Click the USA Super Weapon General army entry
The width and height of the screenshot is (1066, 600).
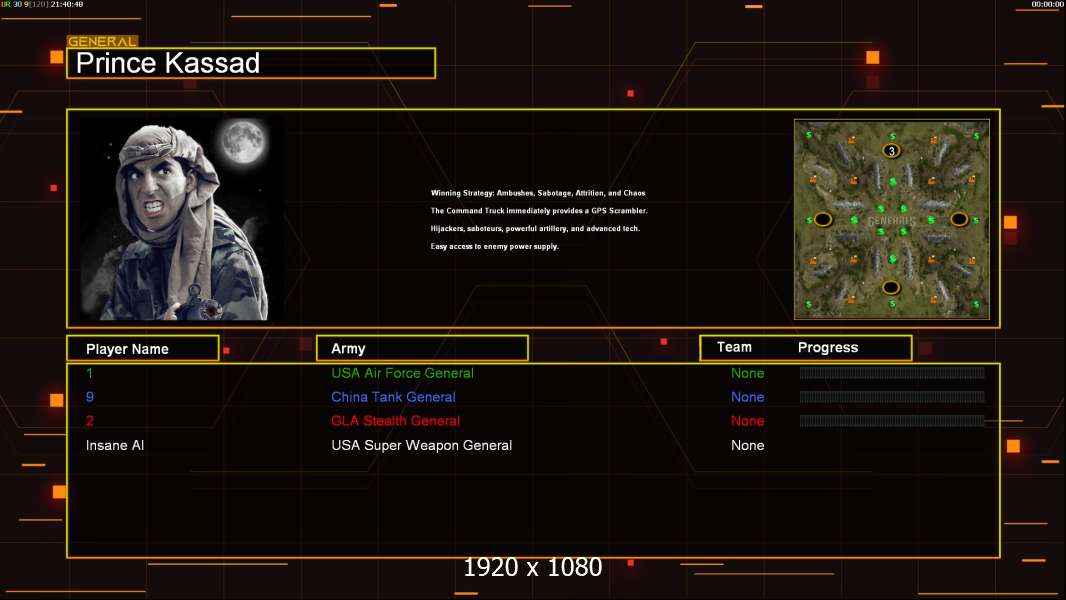tap(422, 445)
